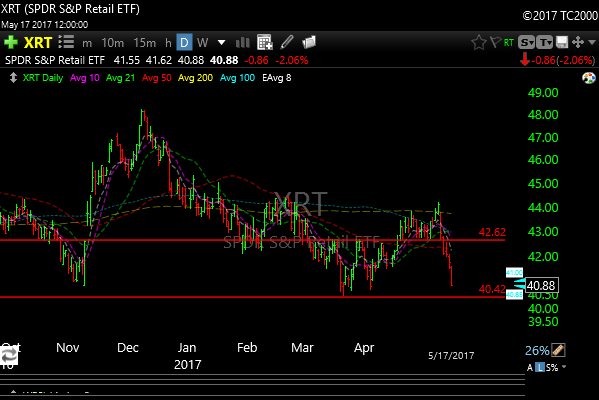Viewport: 599px width, 400px height.
Task: Click the green RT real-time indicator
Action: click(508, 42)
